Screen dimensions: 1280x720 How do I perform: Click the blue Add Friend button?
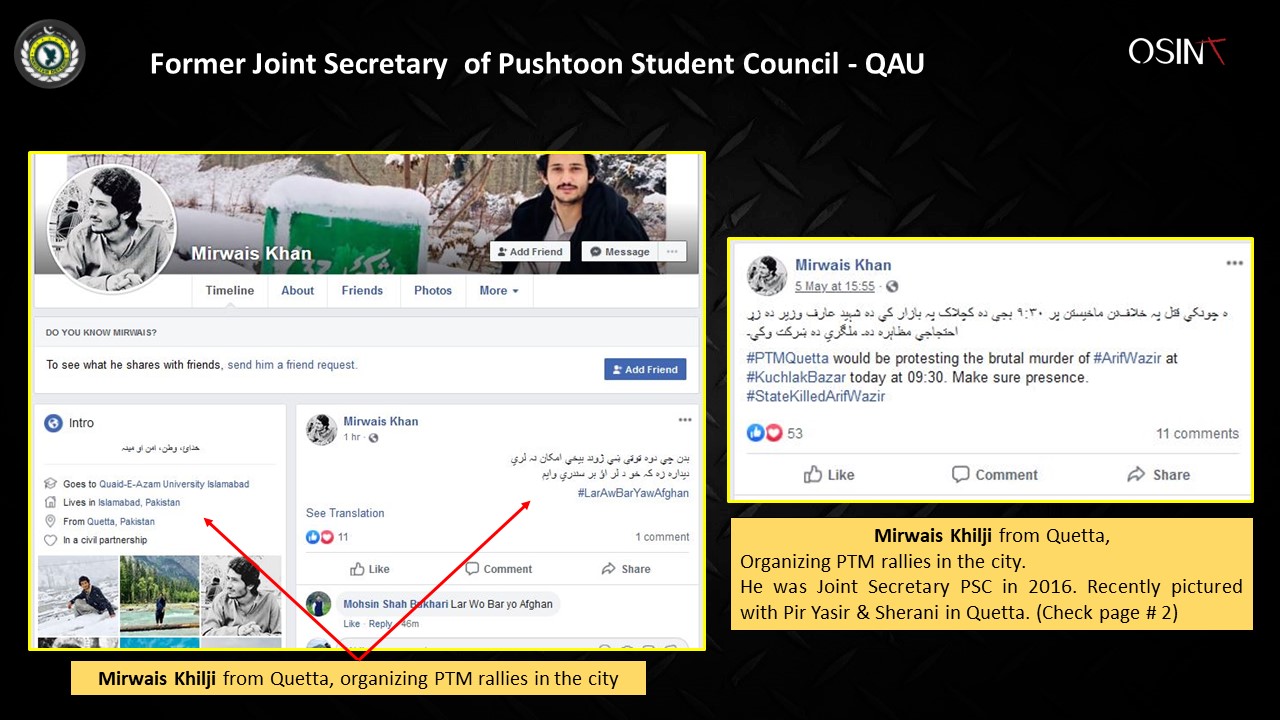tap(645, 369)
